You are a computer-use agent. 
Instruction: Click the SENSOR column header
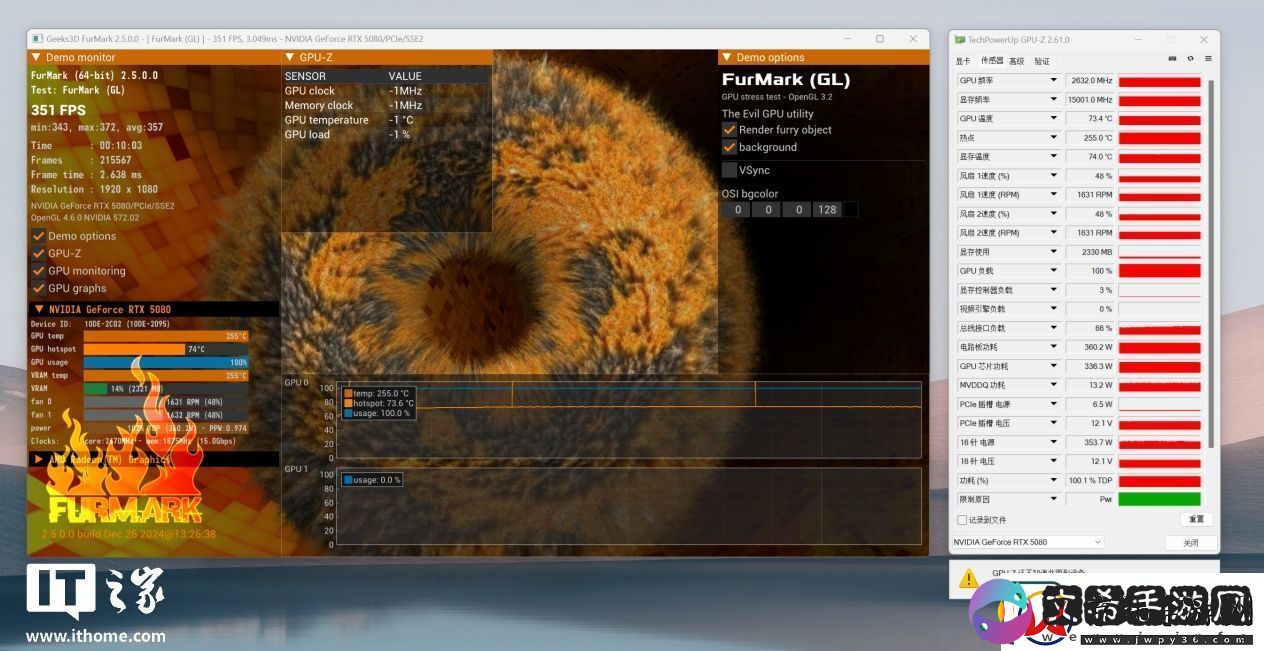pos(306,76)
